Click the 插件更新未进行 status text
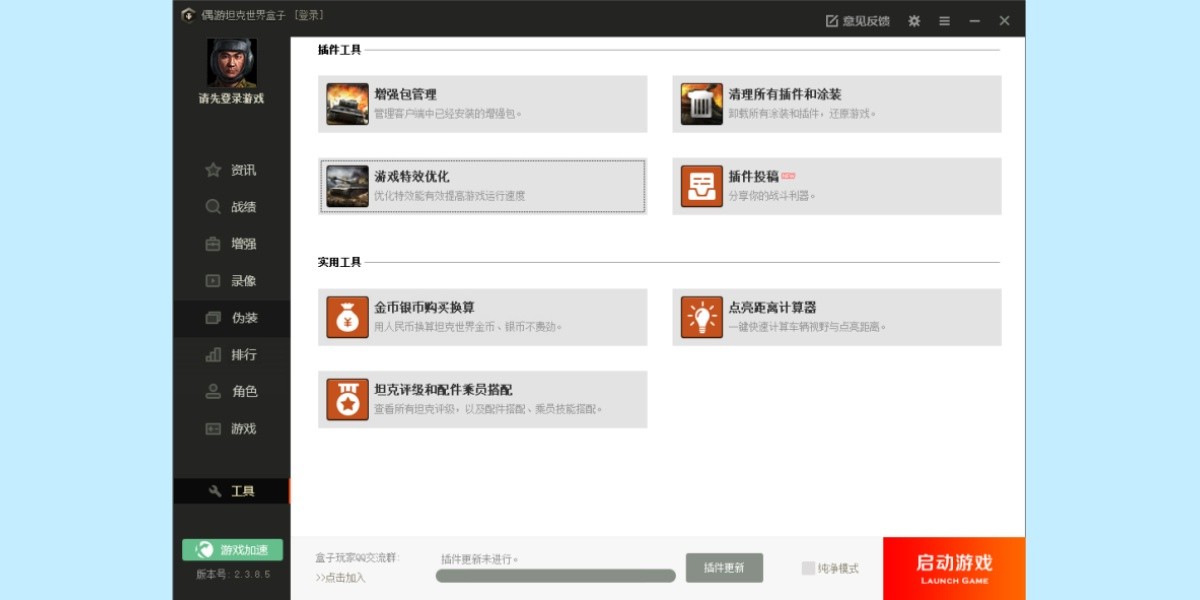Image resolution: width=1200 pixels, height=600 pixels. (x=480, y=559)
